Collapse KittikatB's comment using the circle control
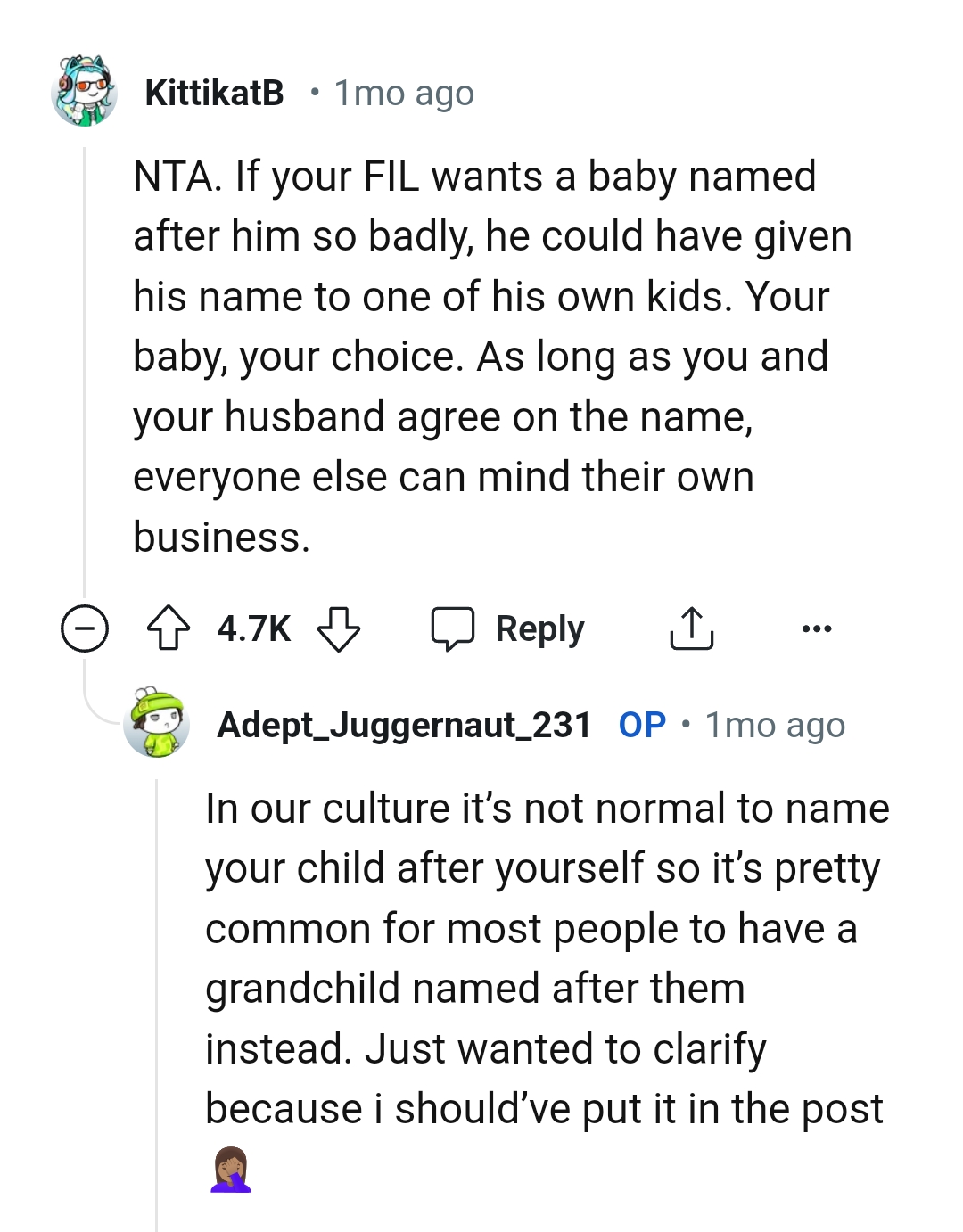 pyautogui.click(x=84, y=628)
